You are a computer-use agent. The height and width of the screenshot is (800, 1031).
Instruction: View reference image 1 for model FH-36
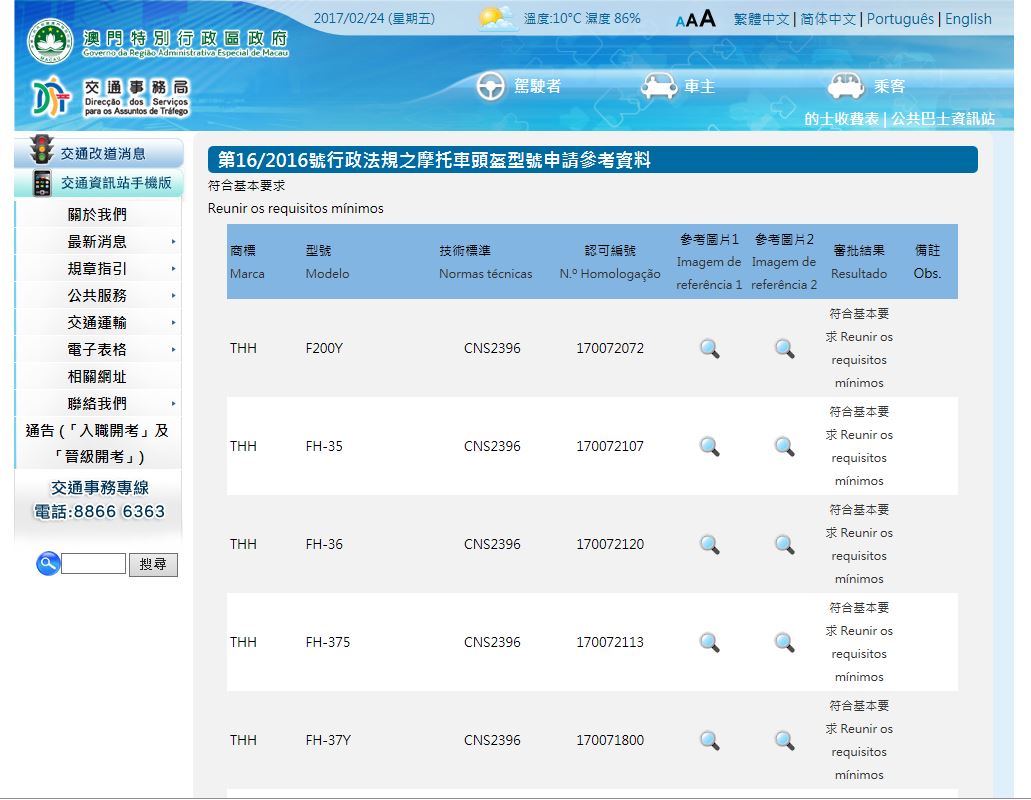pyautogui.click(x=709, y=545)
